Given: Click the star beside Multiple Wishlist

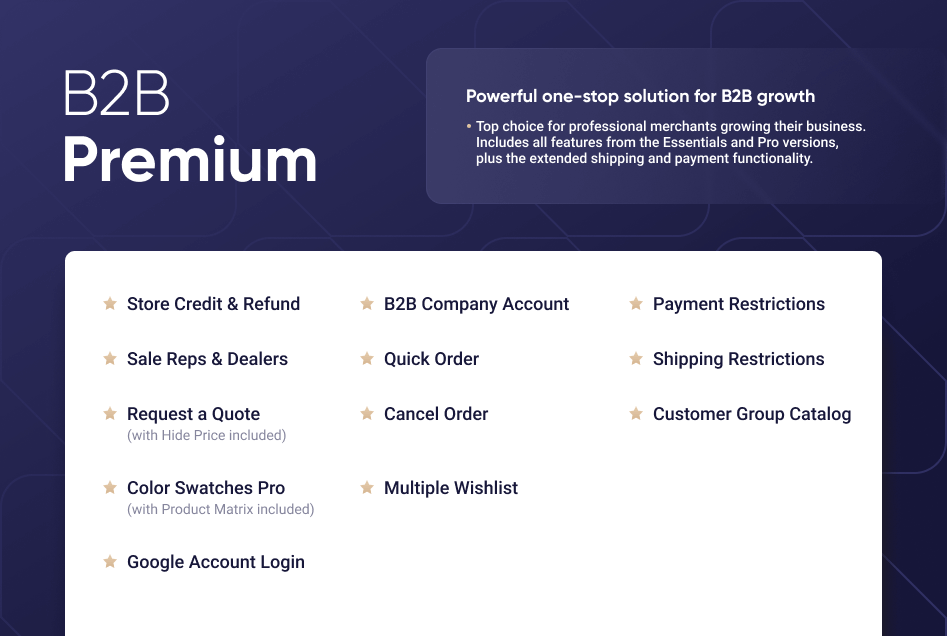Looking at the screenshot, I should [x=367, y=488].
